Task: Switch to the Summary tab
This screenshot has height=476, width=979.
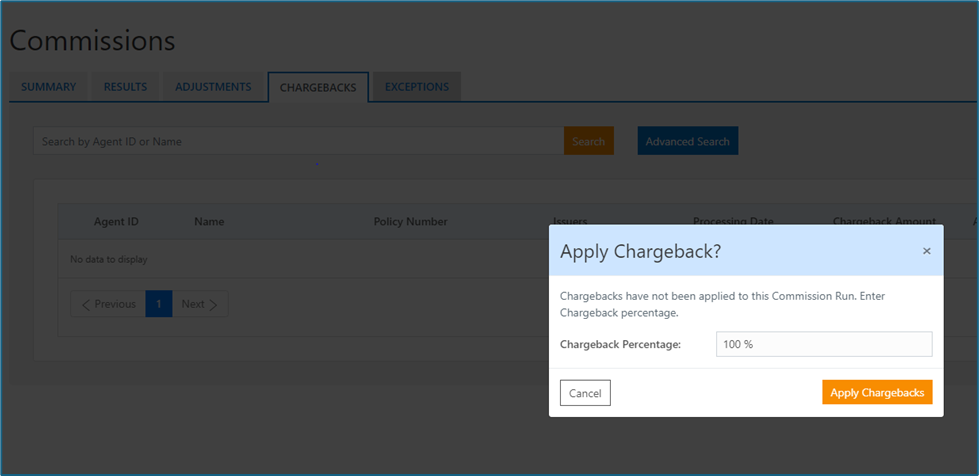Action: [49, 87]
